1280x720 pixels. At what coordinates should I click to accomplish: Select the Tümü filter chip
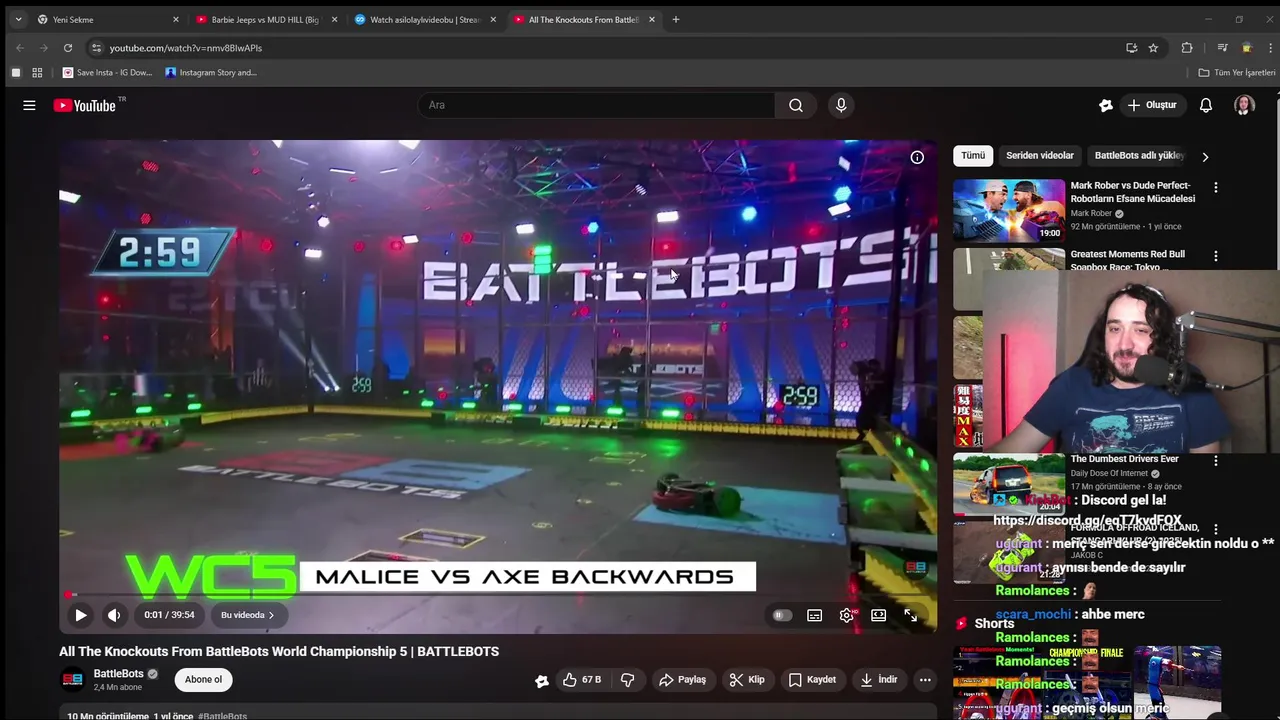click(x=973, y=156)
